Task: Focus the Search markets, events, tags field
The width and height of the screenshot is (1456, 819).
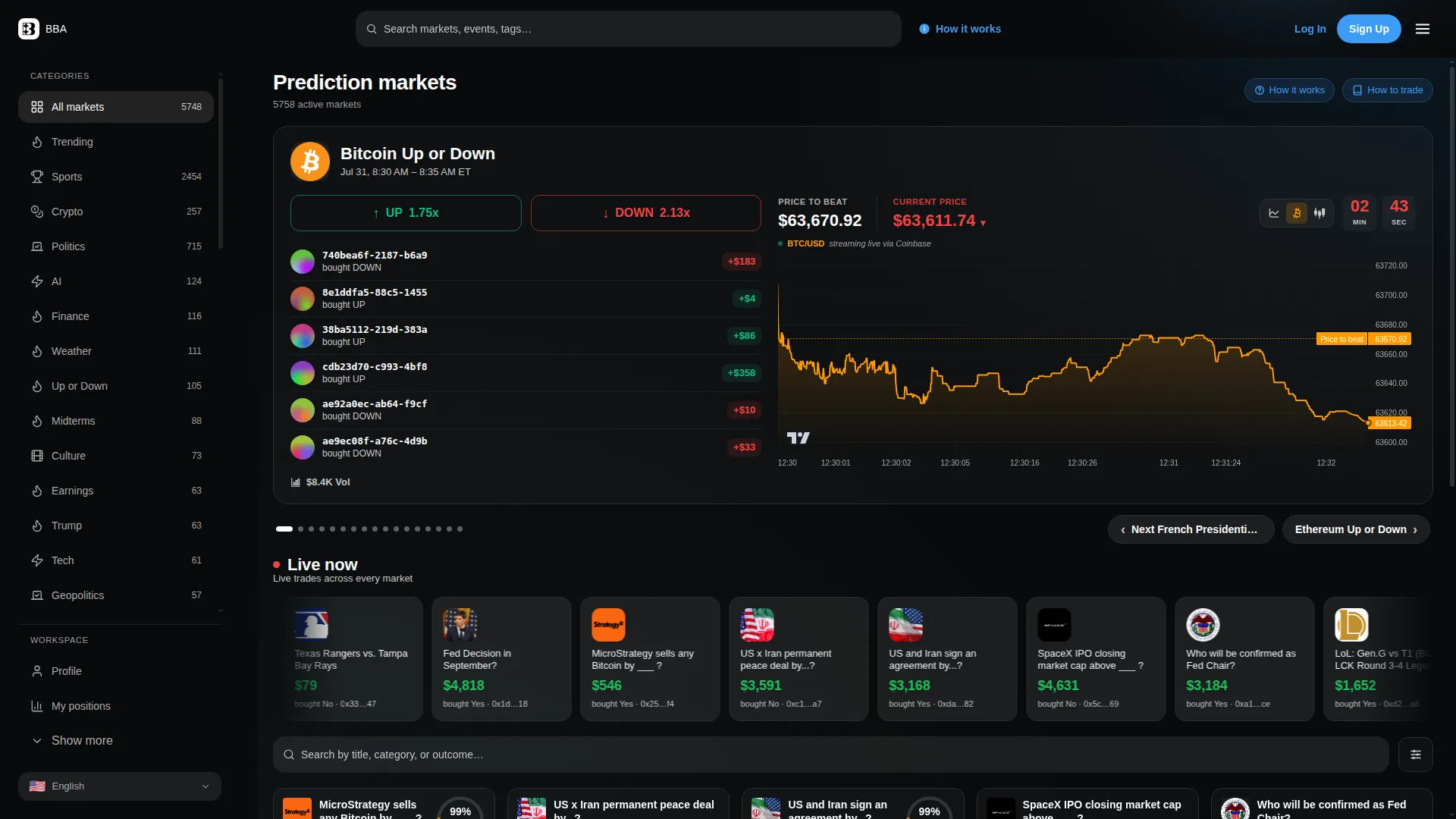Action: pyautogui.click(x=628, y=29)
